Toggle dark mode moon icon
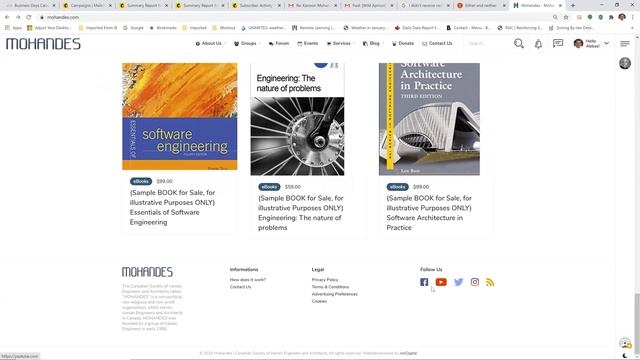Image resolution: width=640 pixels, height=360 pixels. pyautogui.click(x=625, y=356)
